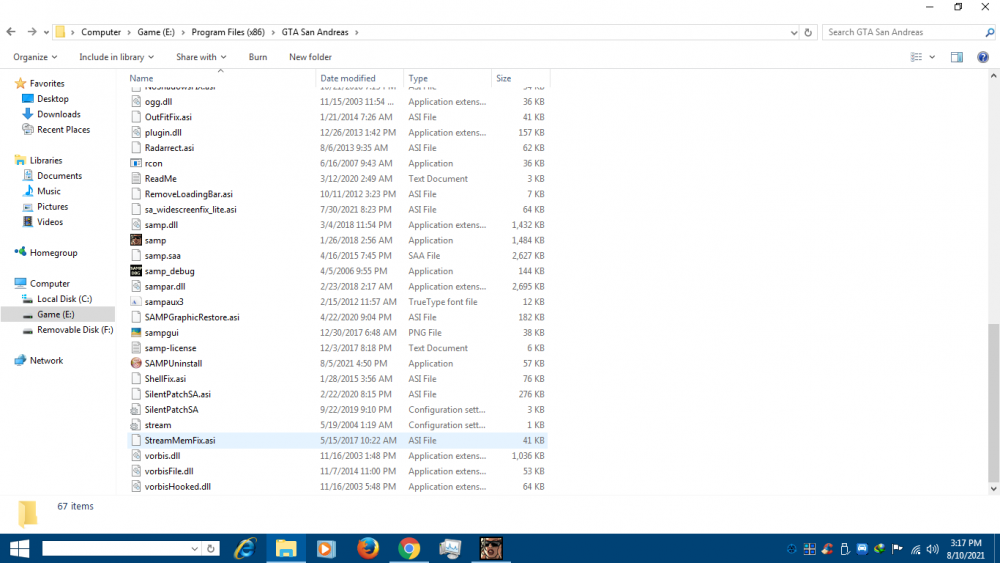1000x563 pixels.
Task: Open GTA San Andreas taskbar icon
Action: tap(491, 548)
